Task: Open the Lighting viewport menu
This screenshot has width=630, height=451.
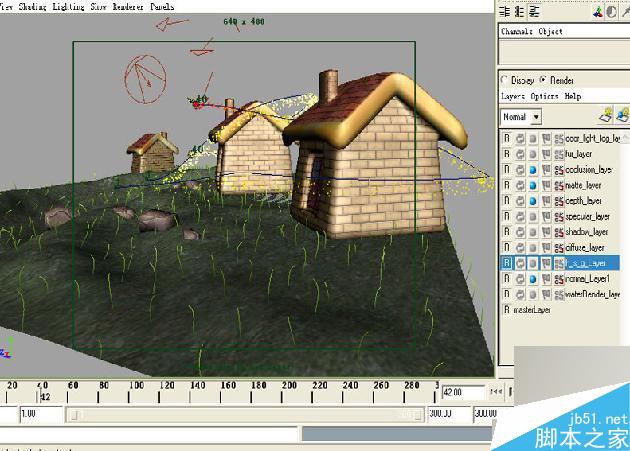Action: point(68,7)
